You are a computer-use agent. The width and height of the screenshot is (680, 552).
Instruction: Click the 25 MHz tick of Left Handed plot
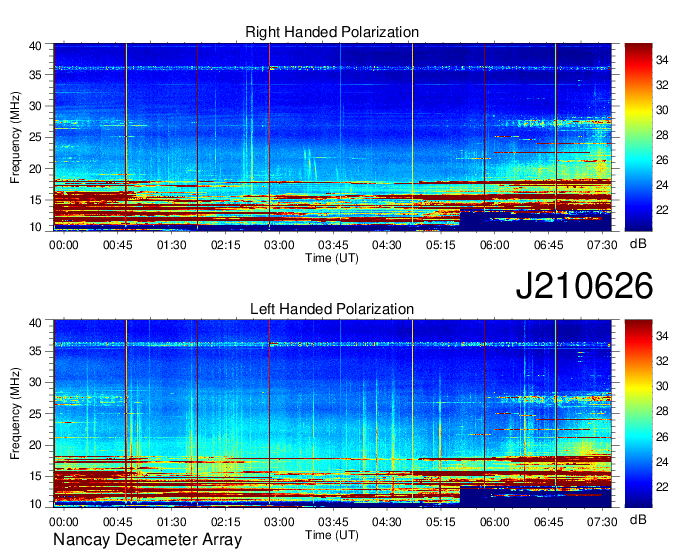(x=36, y=414)
